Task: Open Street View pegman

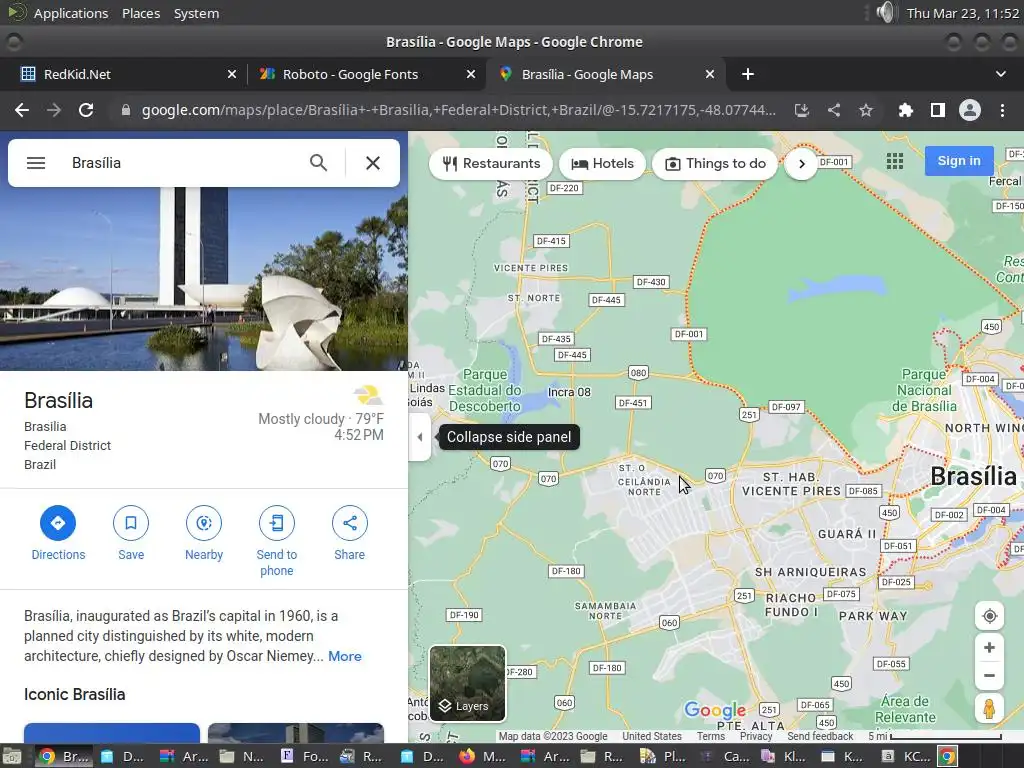Action: (x=989, y=709)
